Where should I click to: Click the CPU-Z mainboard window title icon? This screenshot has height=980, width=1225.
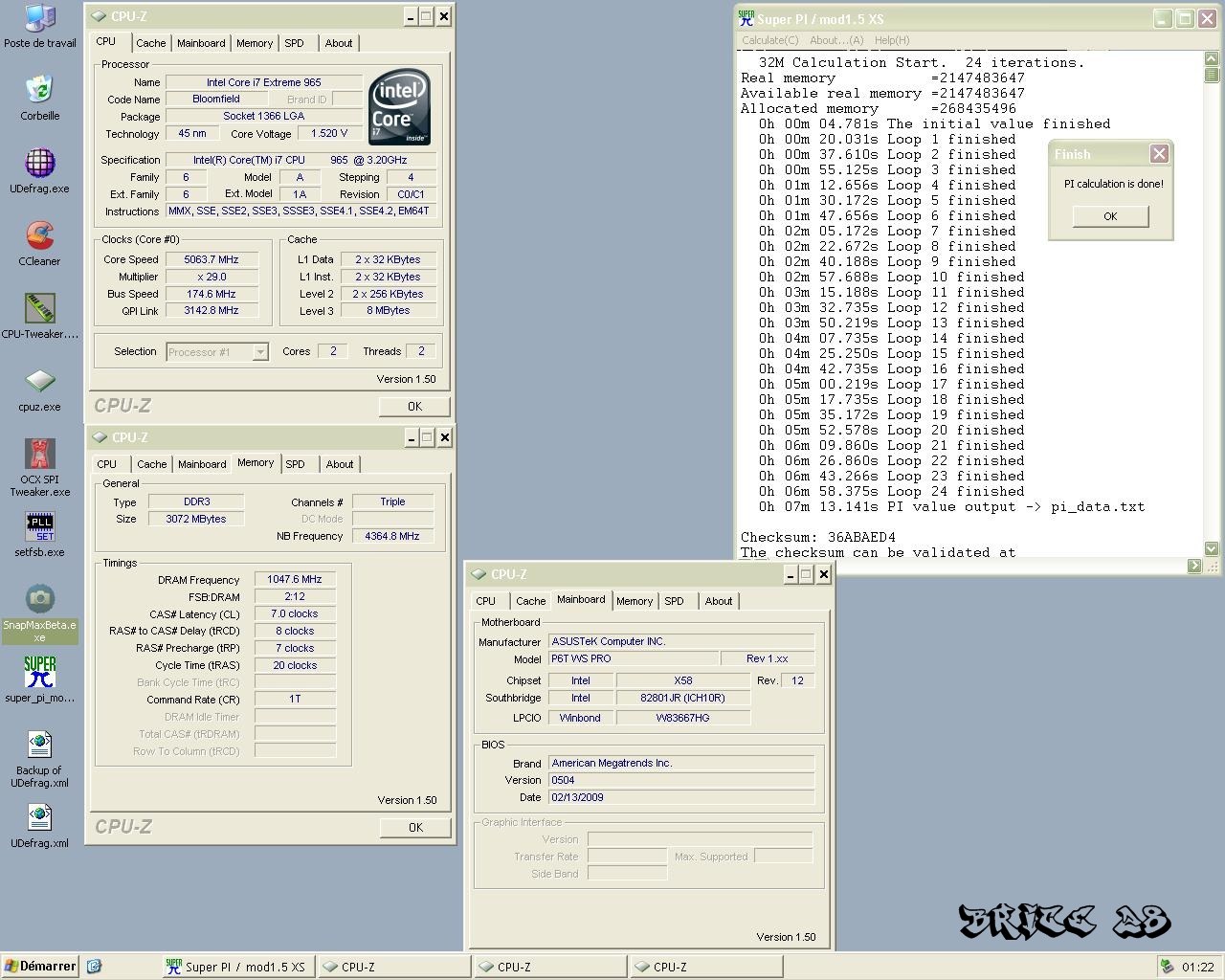coord(479,574)
